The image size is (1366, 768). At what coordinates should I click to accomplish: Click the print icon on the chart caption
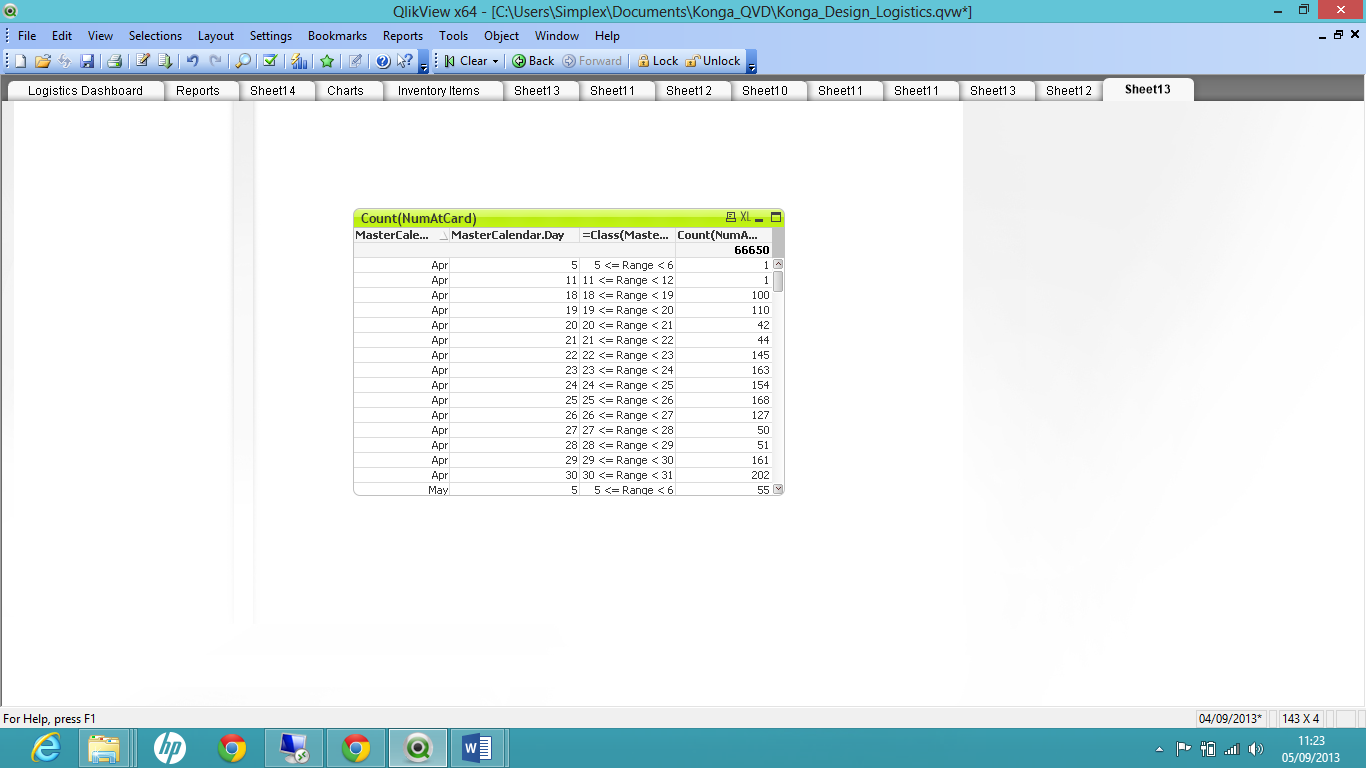[x=731, y=217]
